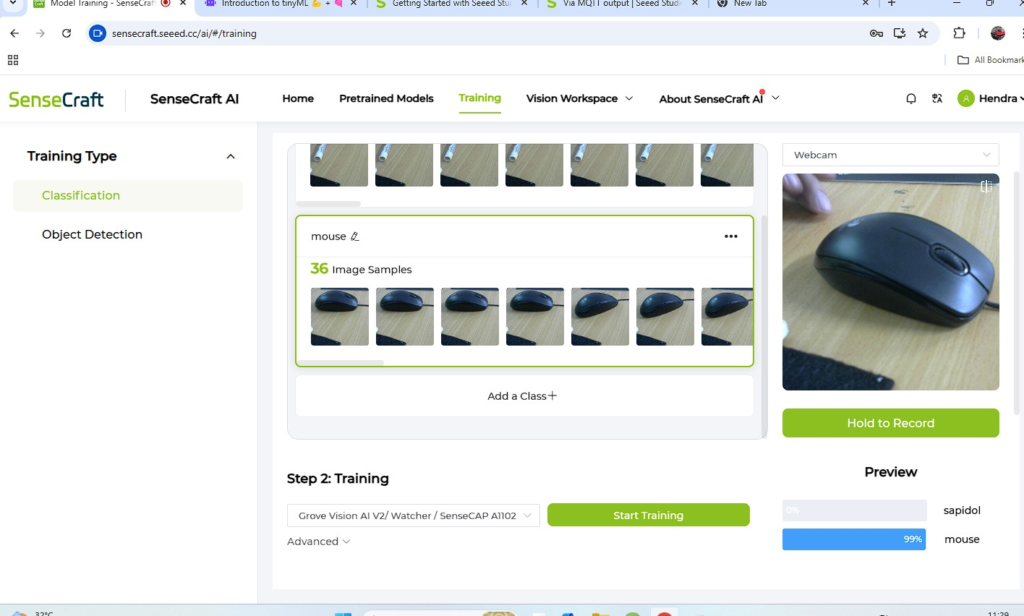Select the Training nav tab
This screenshot has width=1024, height=616.
click(480, 98)
